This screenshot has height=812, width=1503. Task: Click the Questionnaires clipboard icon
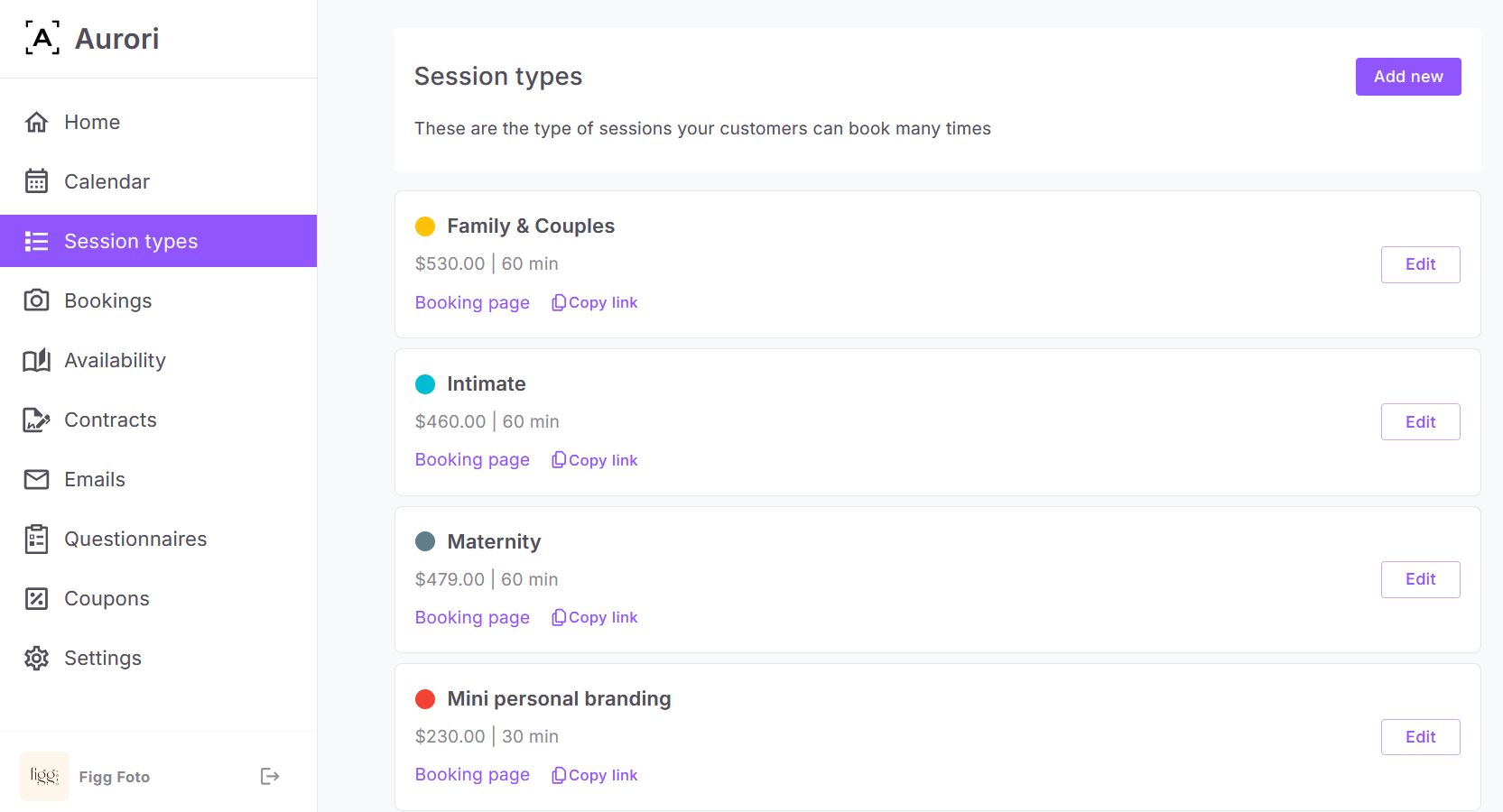(x=36, y=539)
